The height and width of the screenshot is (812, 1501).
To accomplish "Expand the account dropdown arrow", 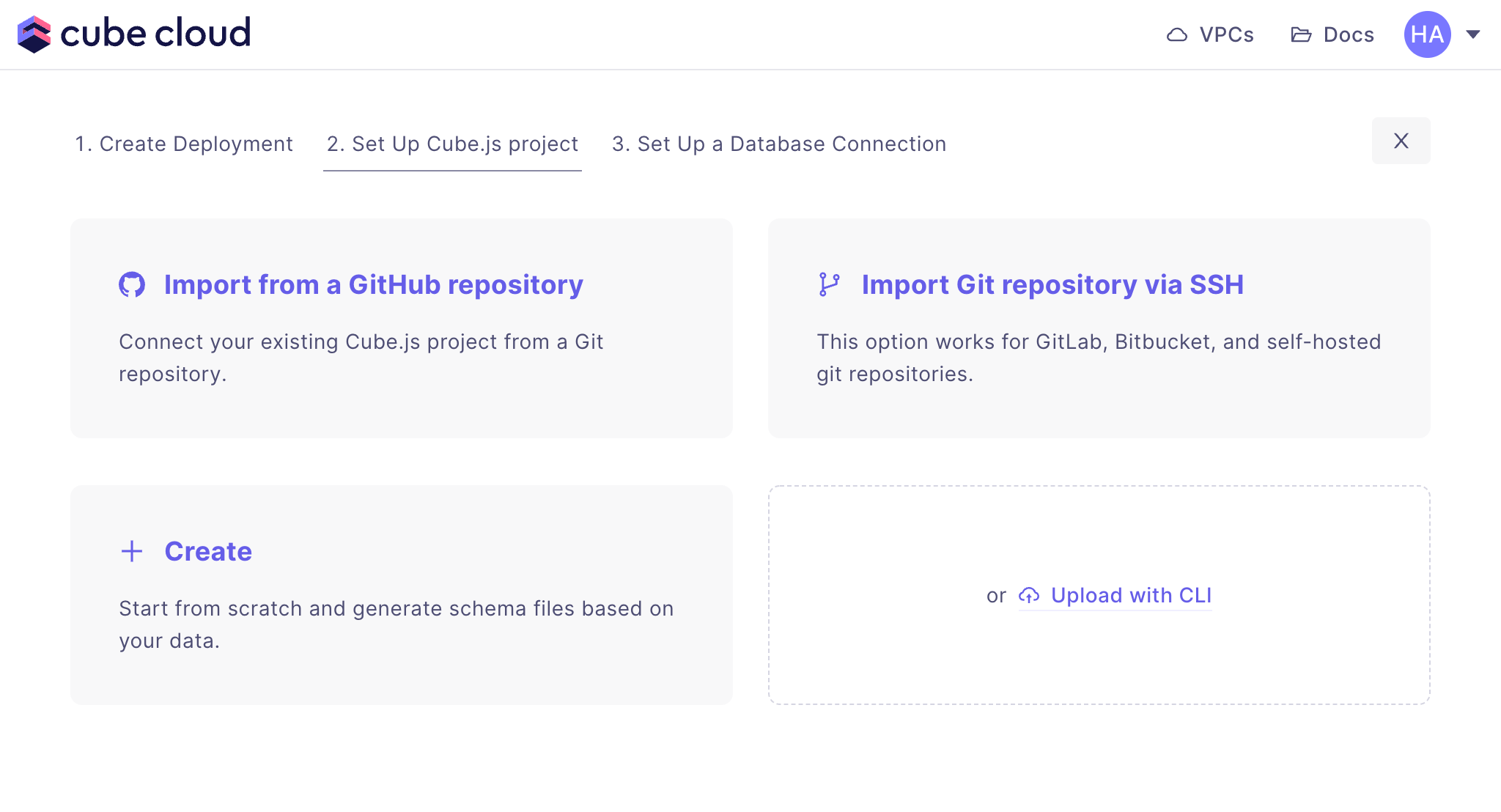I will pos(1473,34).
